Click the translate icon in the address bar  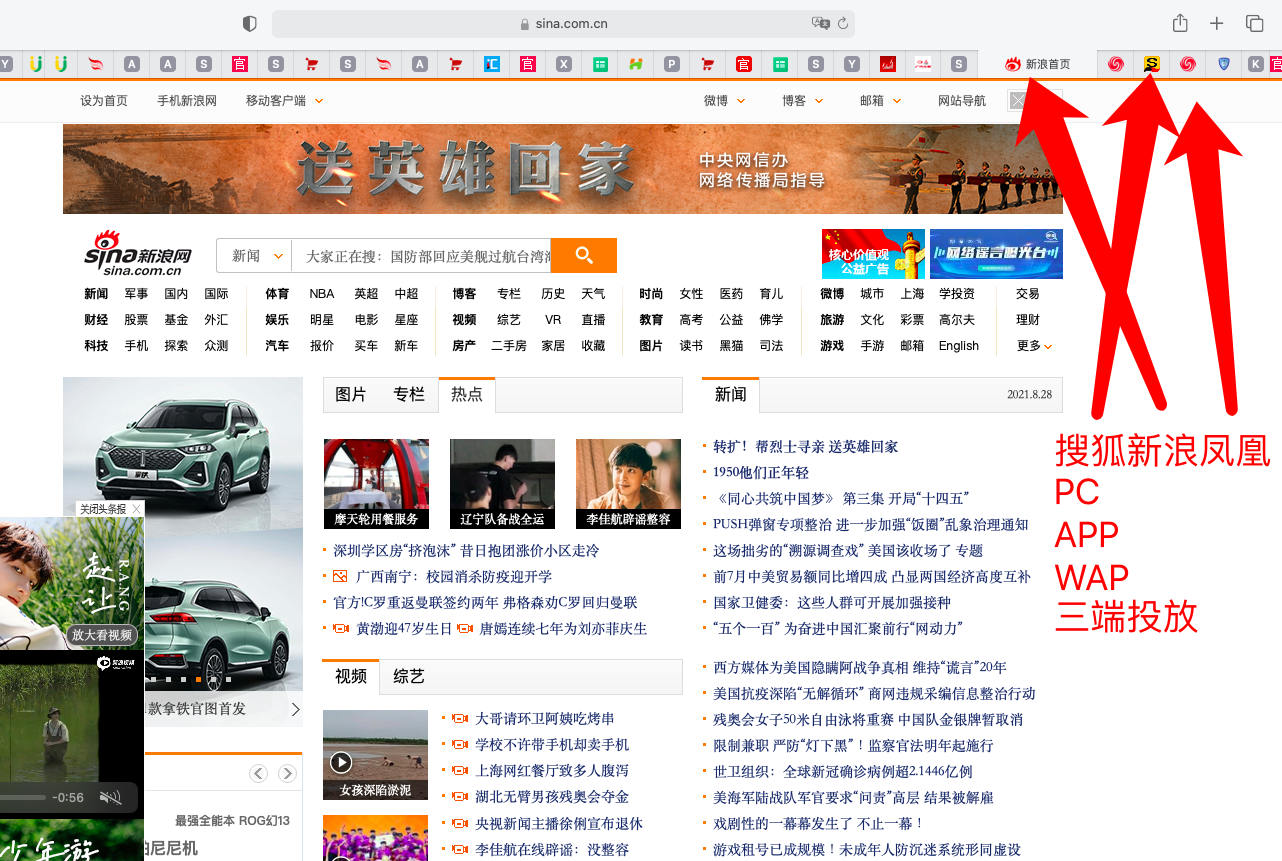pos(821,23)
